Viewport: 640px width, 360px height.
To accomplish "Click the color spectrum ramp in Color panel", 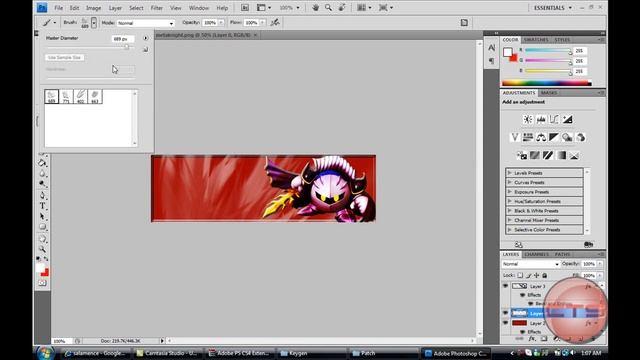I will tap(547, 83).
